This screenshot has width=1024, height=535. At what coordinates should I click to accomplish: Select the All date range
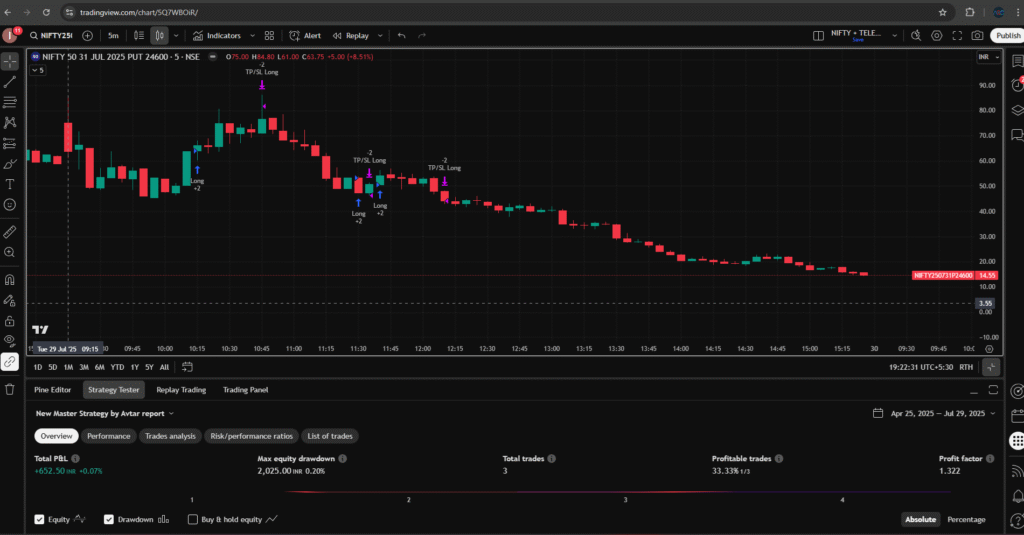164,367
